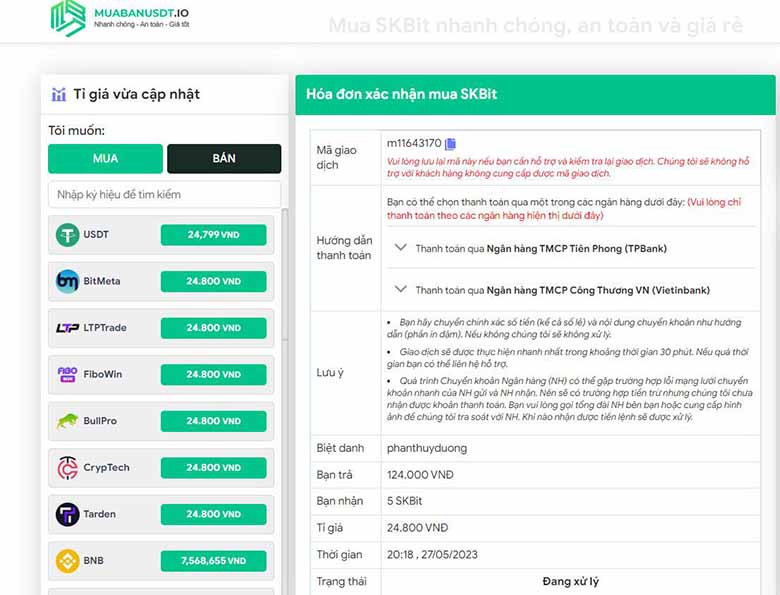Click the Biệt danh label
The height and width of the screenshot is (595, 780).
(340, 448)
